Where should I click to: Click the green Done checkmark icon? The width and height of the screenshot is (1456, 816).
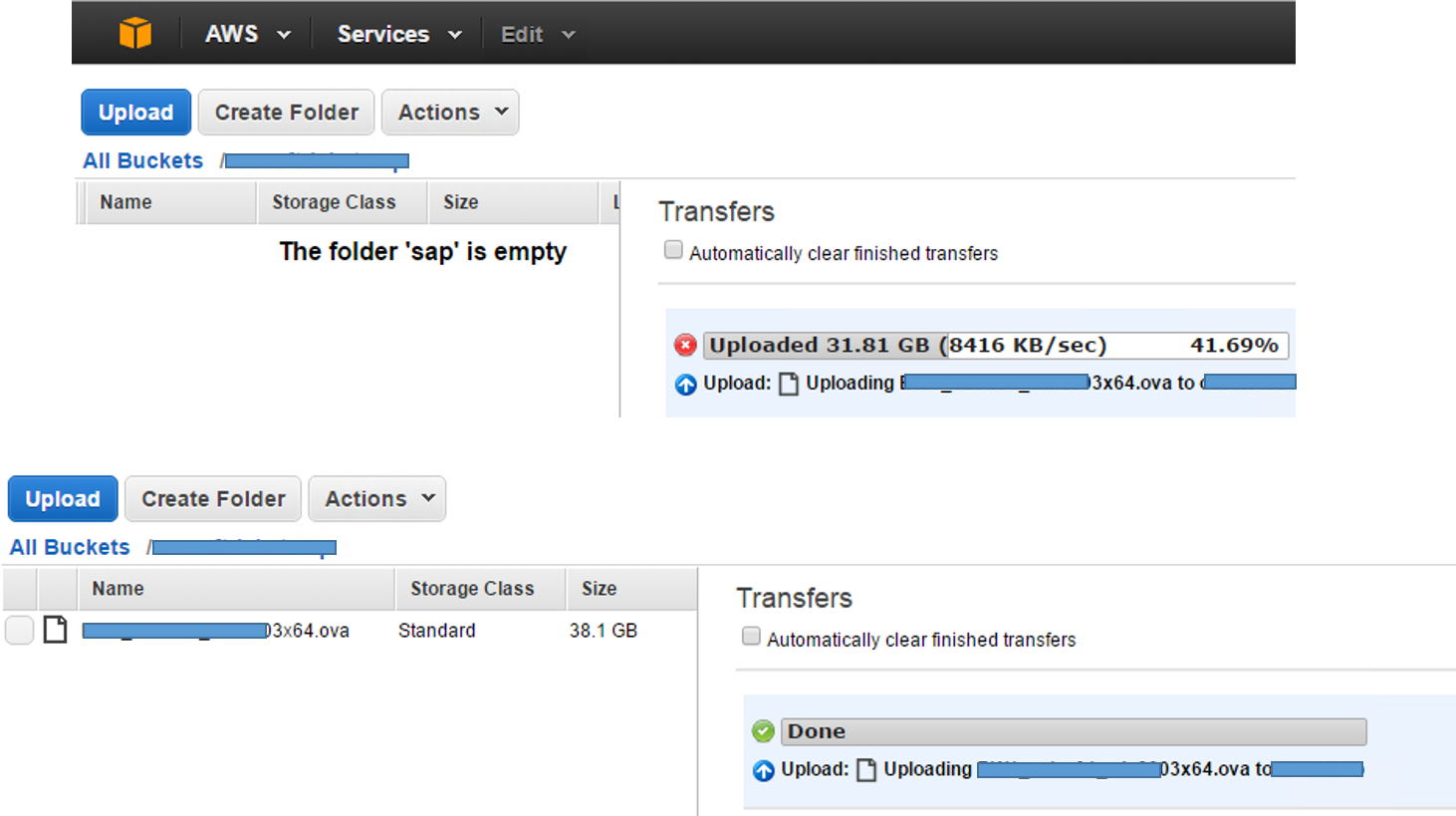pos(763,730)
